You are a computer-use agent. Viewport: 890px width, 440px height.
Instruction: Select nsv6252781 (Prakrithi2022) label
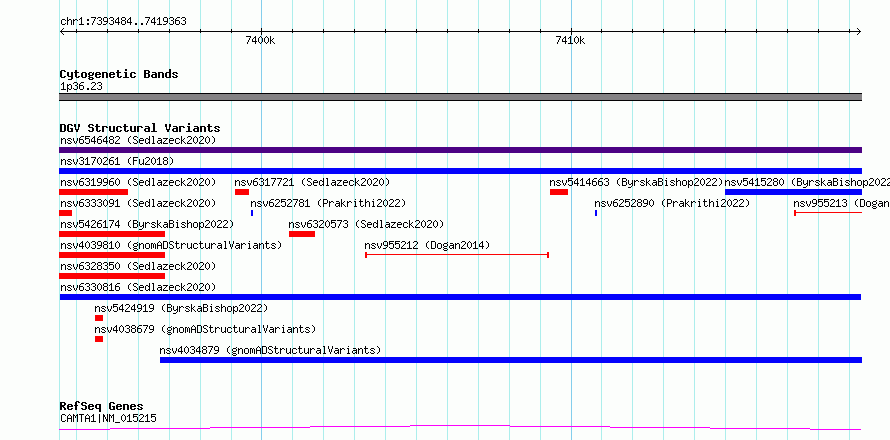[328, 203]
